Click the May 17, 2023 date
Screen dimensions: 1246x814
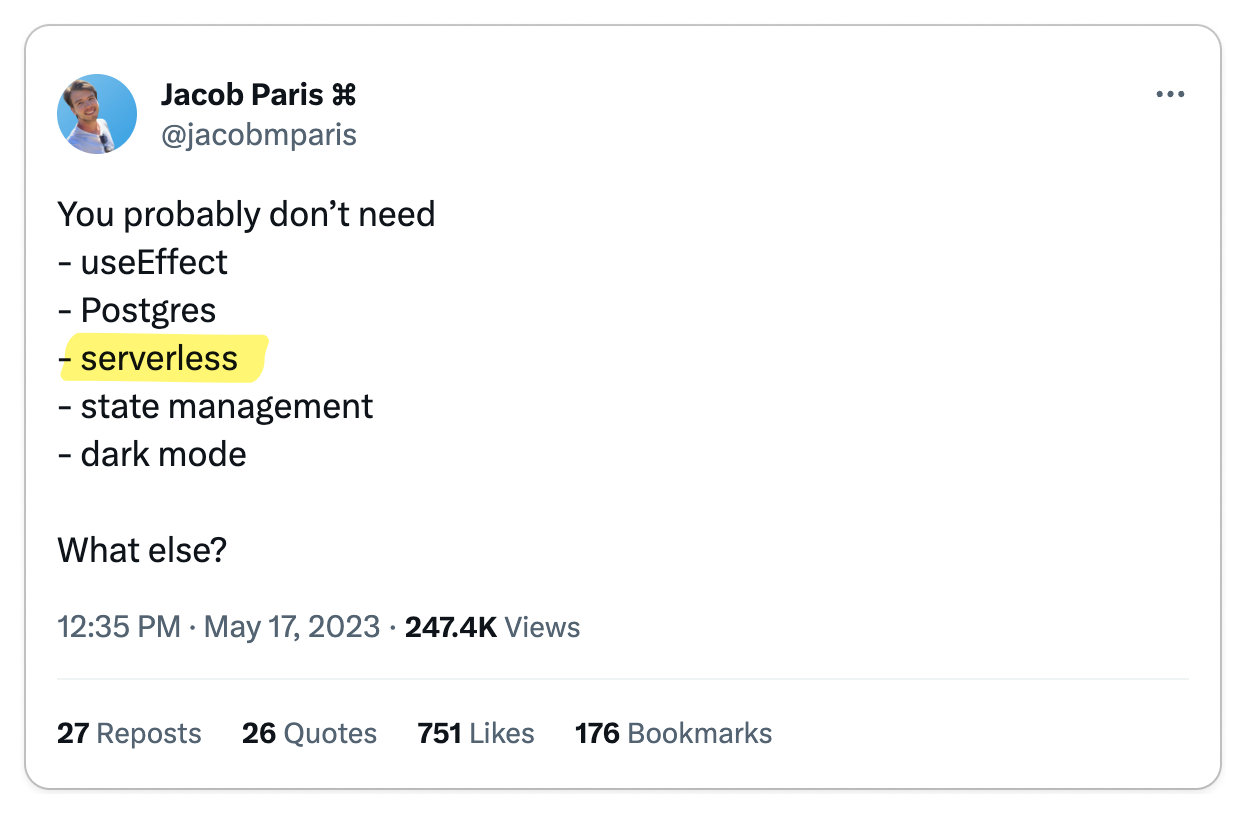[x=292, y=627]
